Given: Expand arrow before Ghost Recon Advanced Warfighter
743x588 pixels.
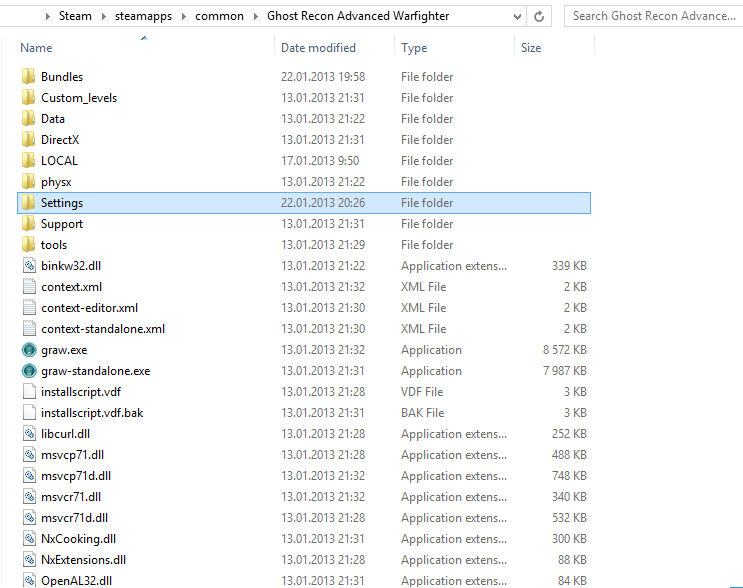Looking at the screenshot, I should tap(255, 16).
